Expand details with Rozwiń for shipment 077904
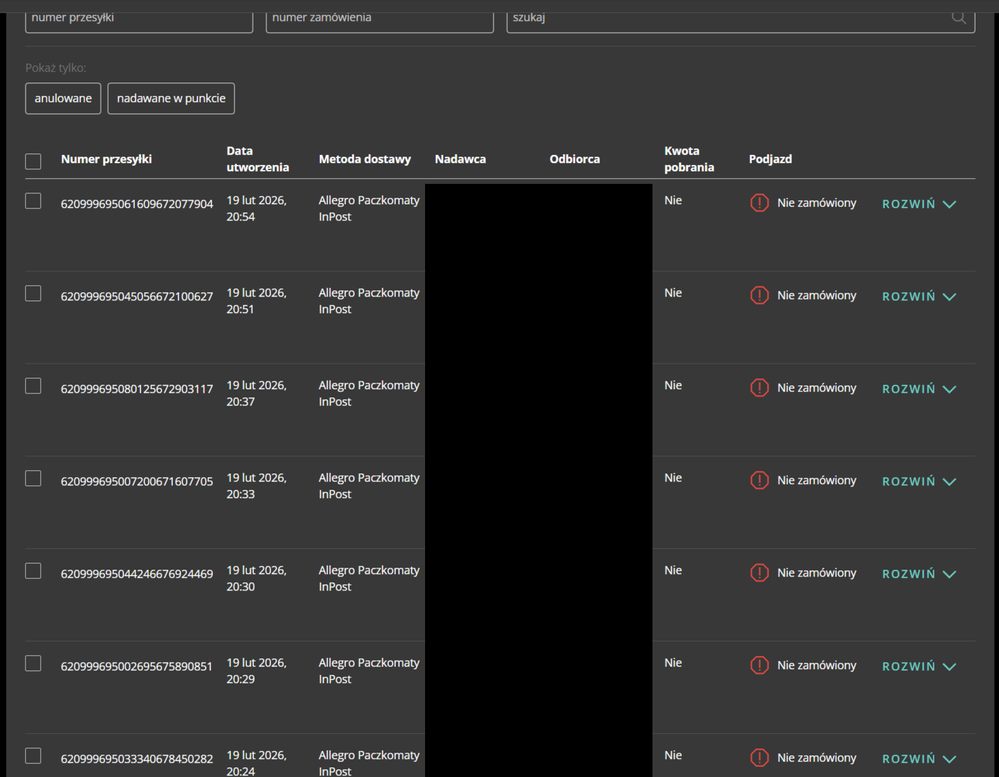The image size is (999, 777). 918,204
